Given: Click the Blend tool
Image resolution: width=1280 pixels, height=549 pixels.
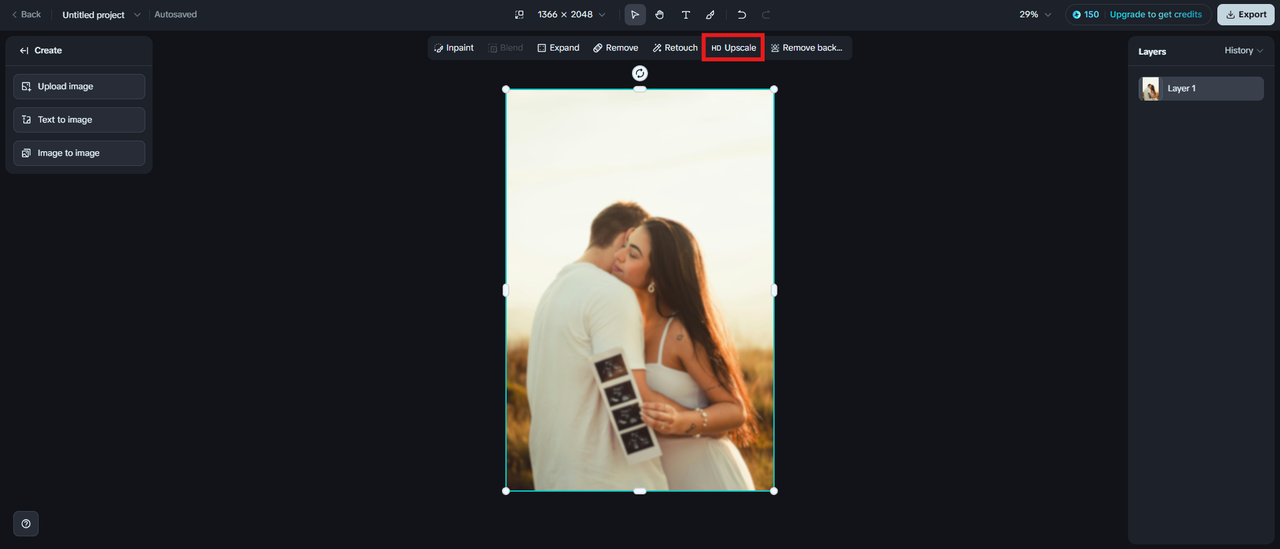Looking at the screenshot, I should coord(505,48).
